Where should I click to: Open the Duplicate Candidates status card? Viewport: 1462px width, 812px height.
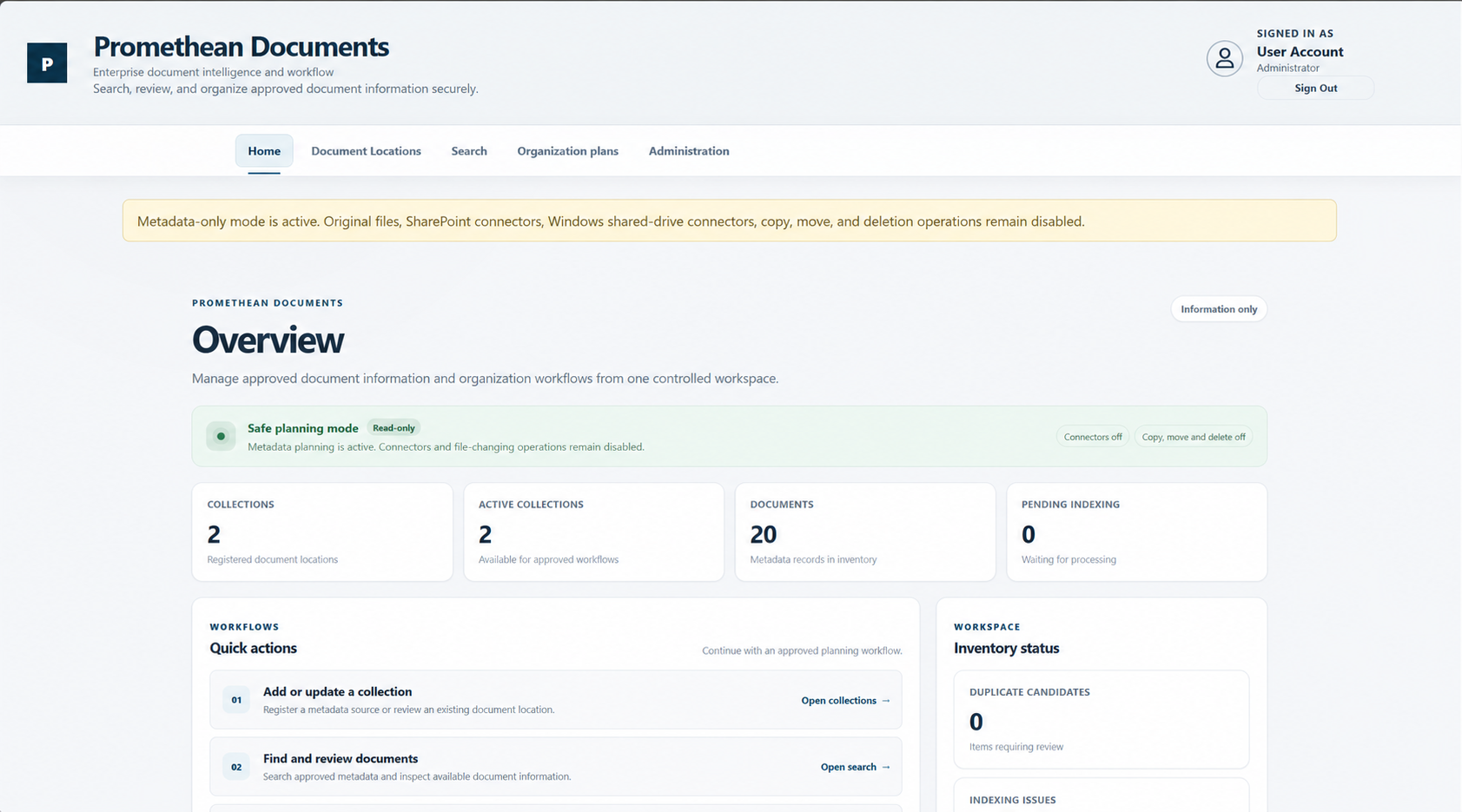pyautogui.click(x=1101, y=719)
